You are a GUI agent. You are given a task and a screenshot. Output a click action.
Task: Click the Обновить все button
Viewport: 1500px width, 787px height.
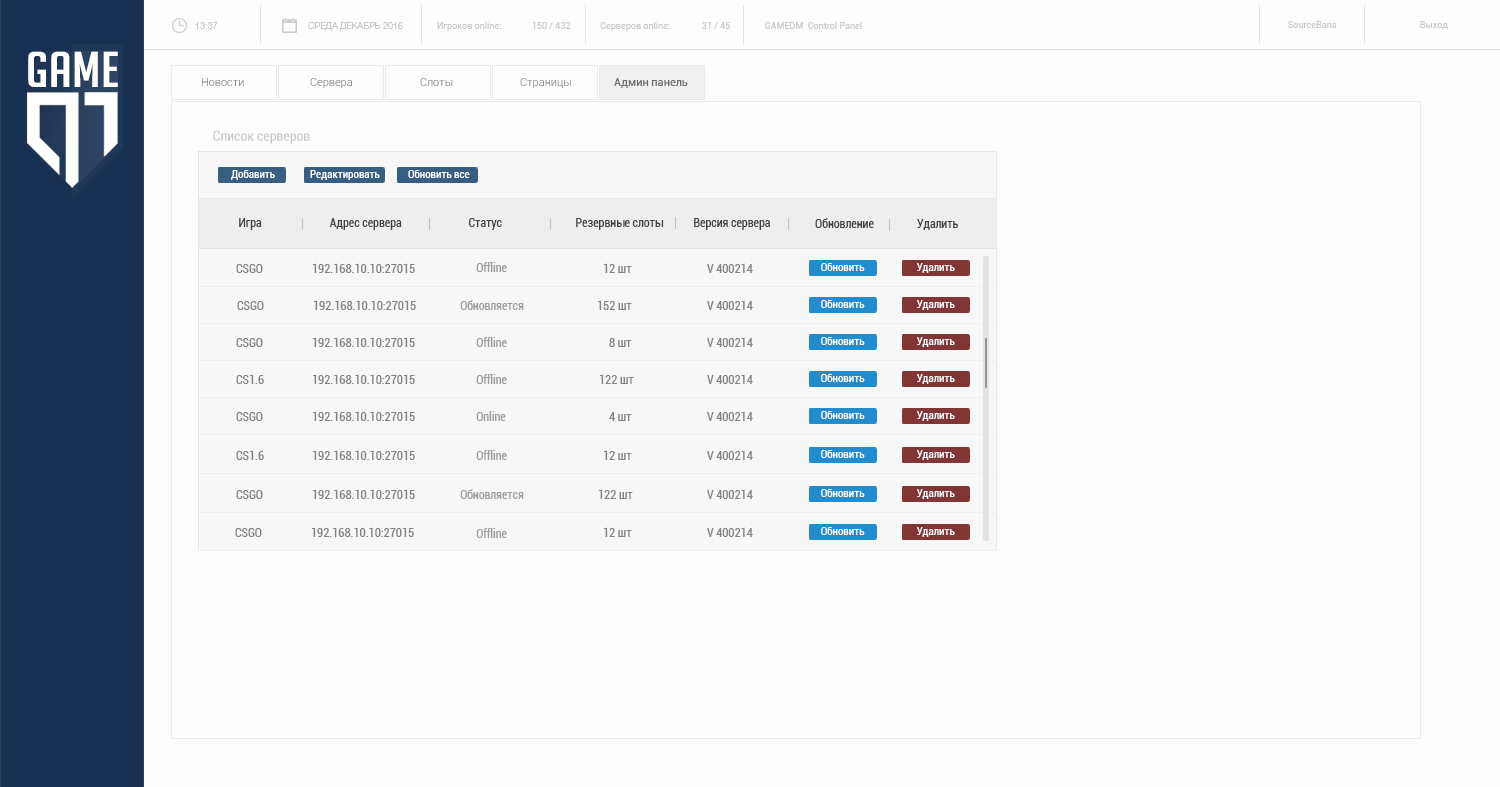[x=438, y=175]
